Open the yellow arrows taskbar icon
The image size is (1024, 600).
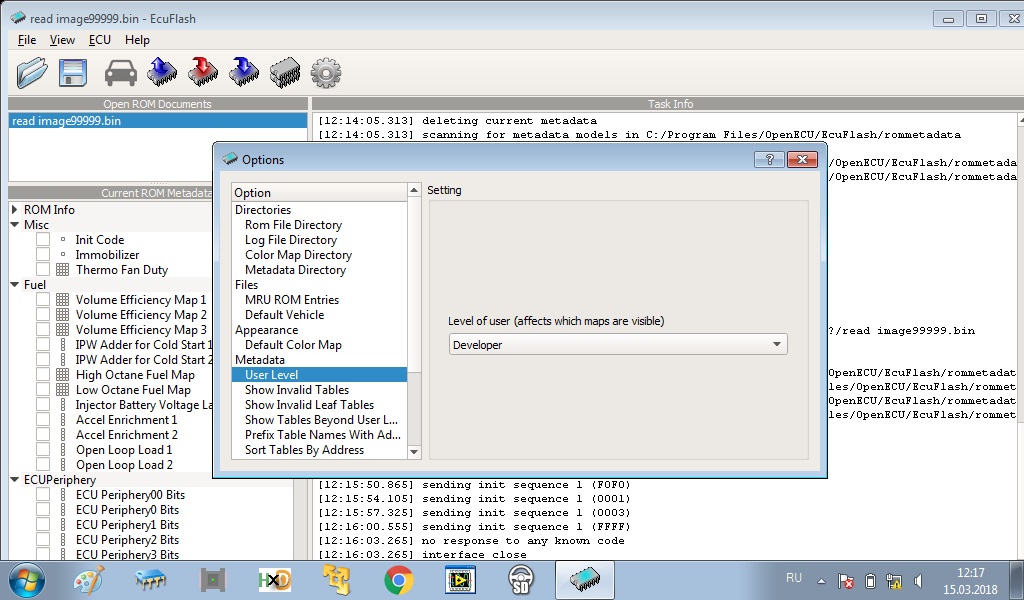coord(336,580)
